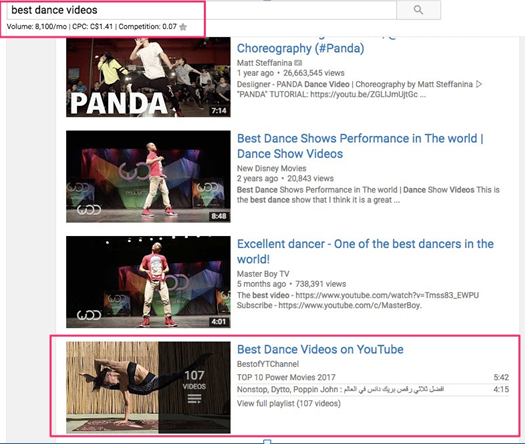Click the 8:48 duration badge

click(219, 216)
